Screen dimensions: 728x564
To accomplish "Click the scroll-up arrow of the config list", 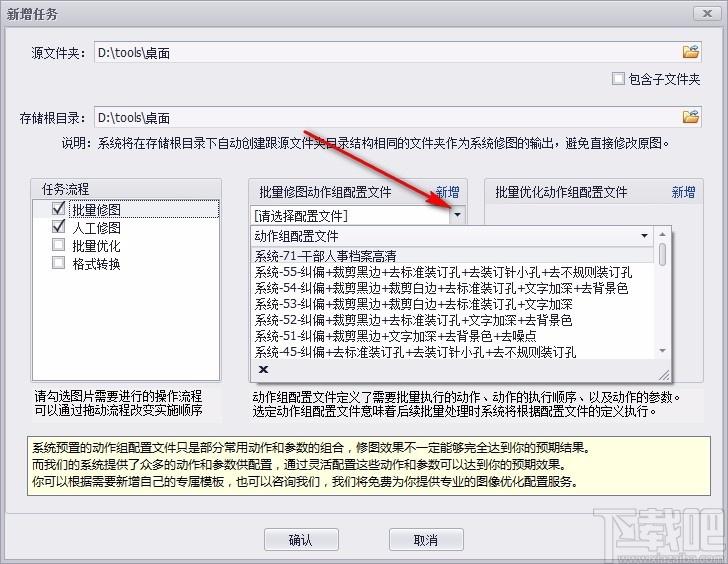I will (663, 234).
